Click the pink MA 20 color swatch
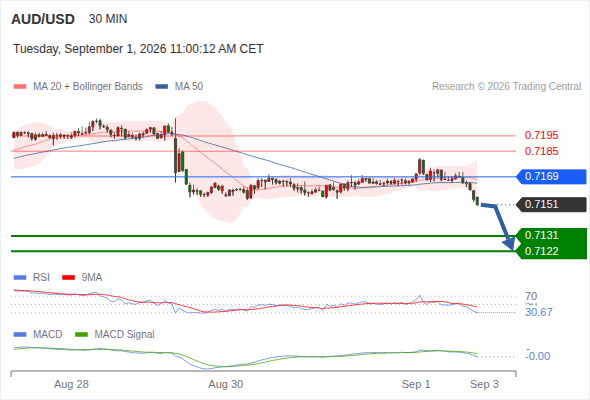Screen dimensions: 590x400 point(20,87)
